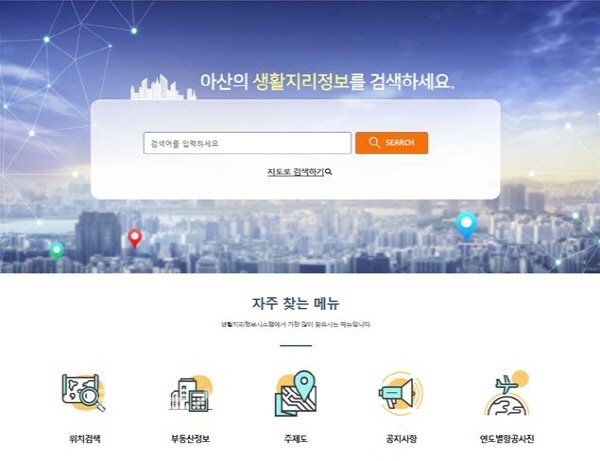Click the magnifier icon inside SEARCH button
Viewport: 600px width, 461px height.
(374, 143)
